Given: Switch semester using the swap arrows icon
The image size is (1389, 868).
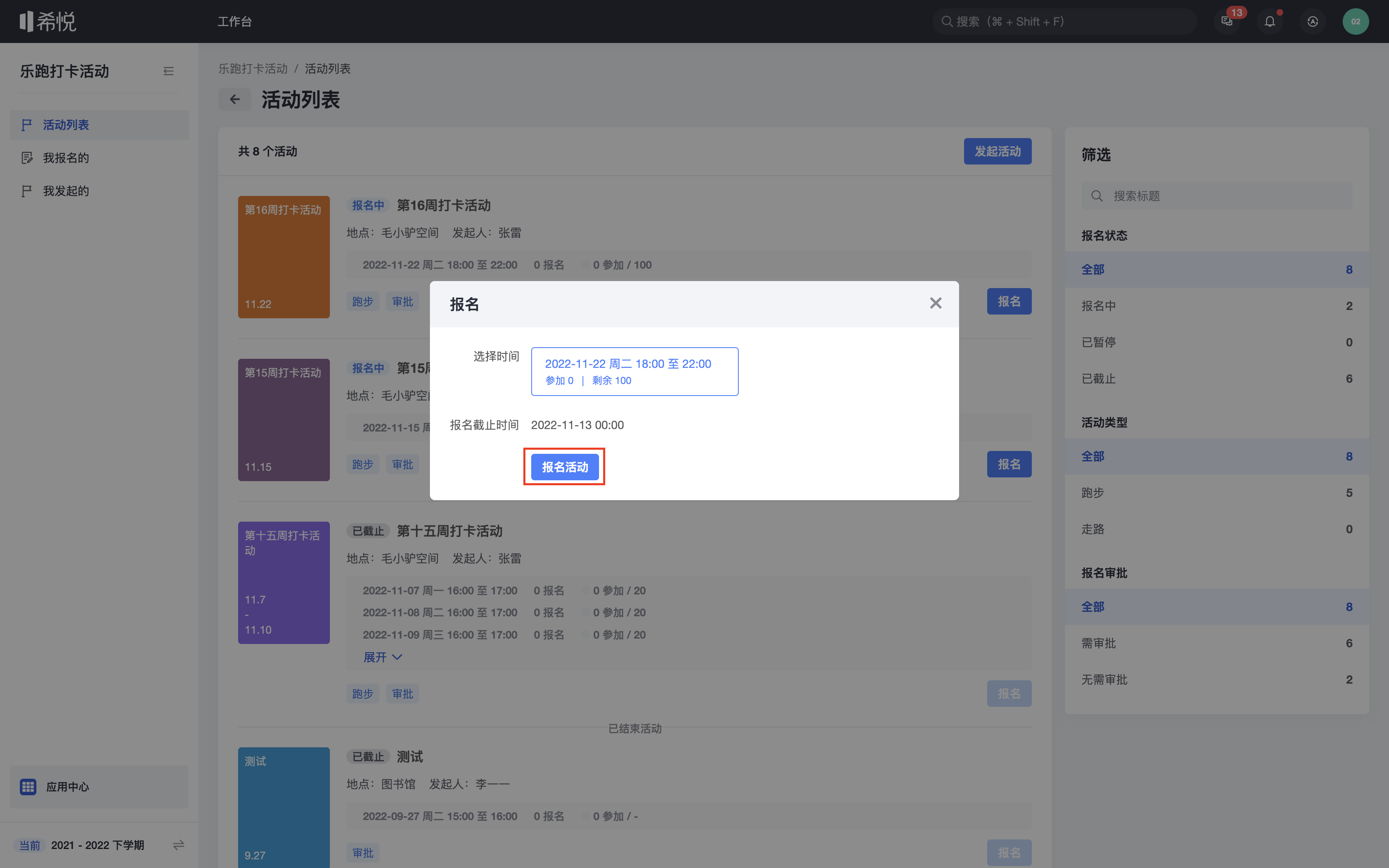Looking at the screenshot, I should click(x=179, y=845).
